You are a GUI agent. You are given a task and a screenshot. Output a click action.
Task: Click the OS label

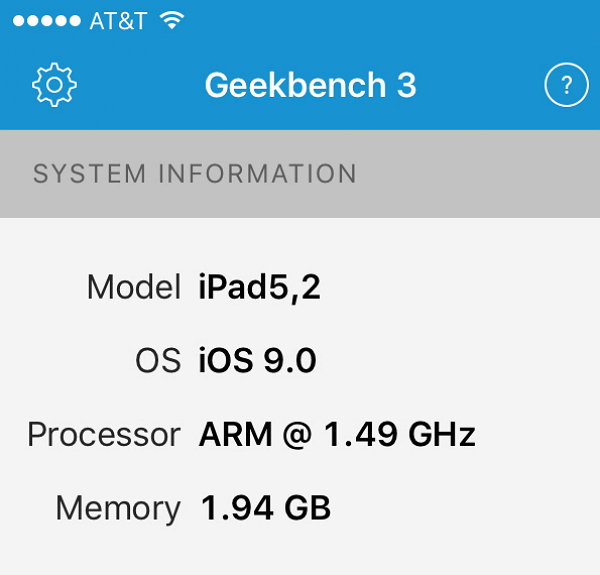pos(158,361)
